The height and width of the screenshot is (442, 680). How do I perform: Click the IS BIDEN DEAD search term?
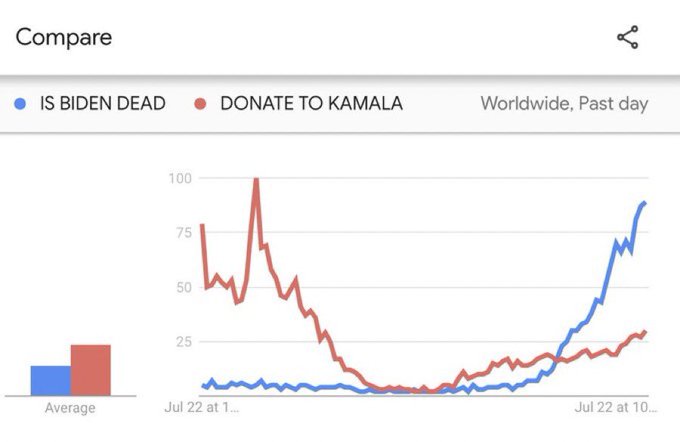point(102,104)
